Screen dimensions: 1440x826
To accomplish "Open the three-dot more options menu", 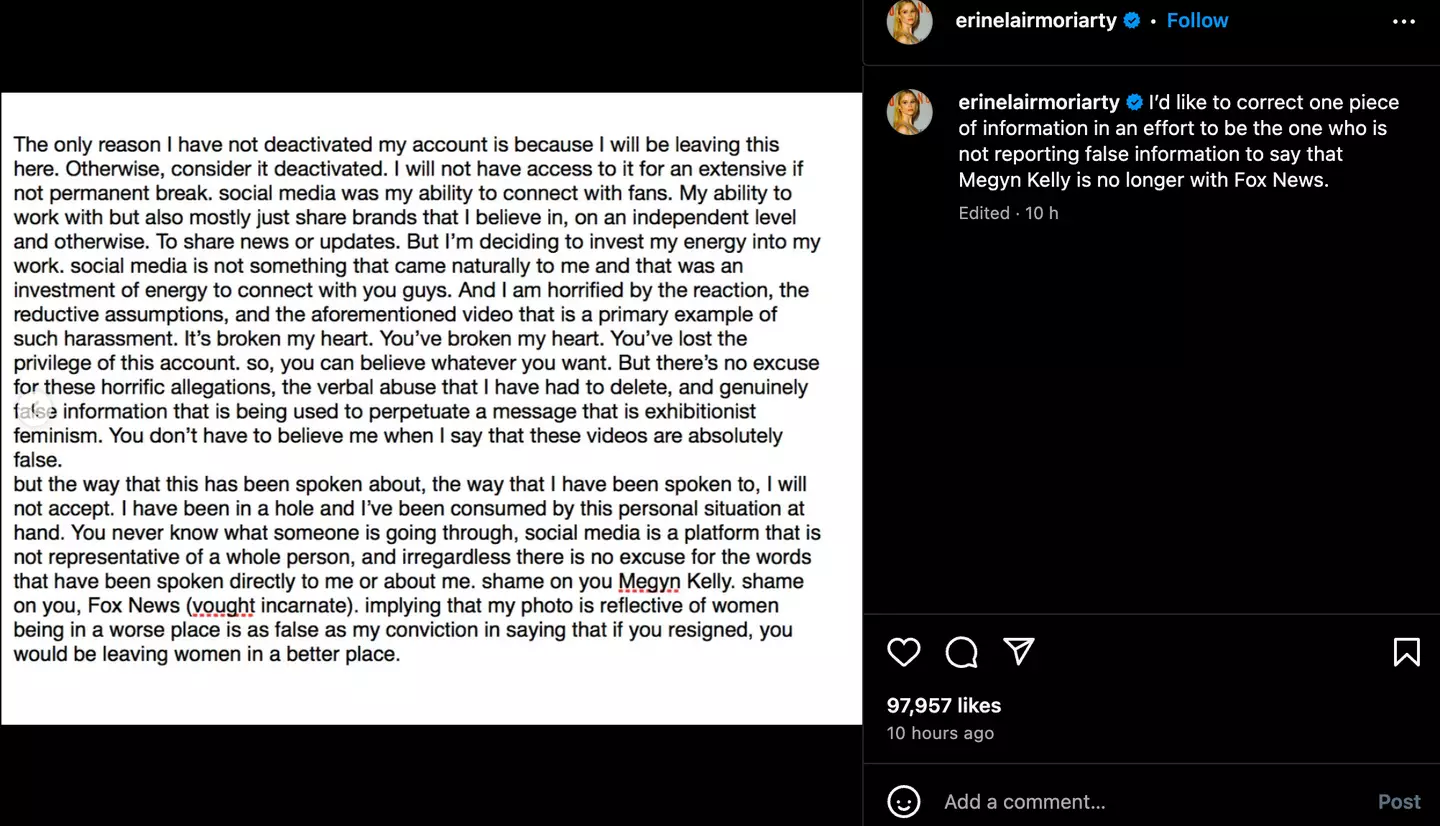I will tap(1404, 21).
